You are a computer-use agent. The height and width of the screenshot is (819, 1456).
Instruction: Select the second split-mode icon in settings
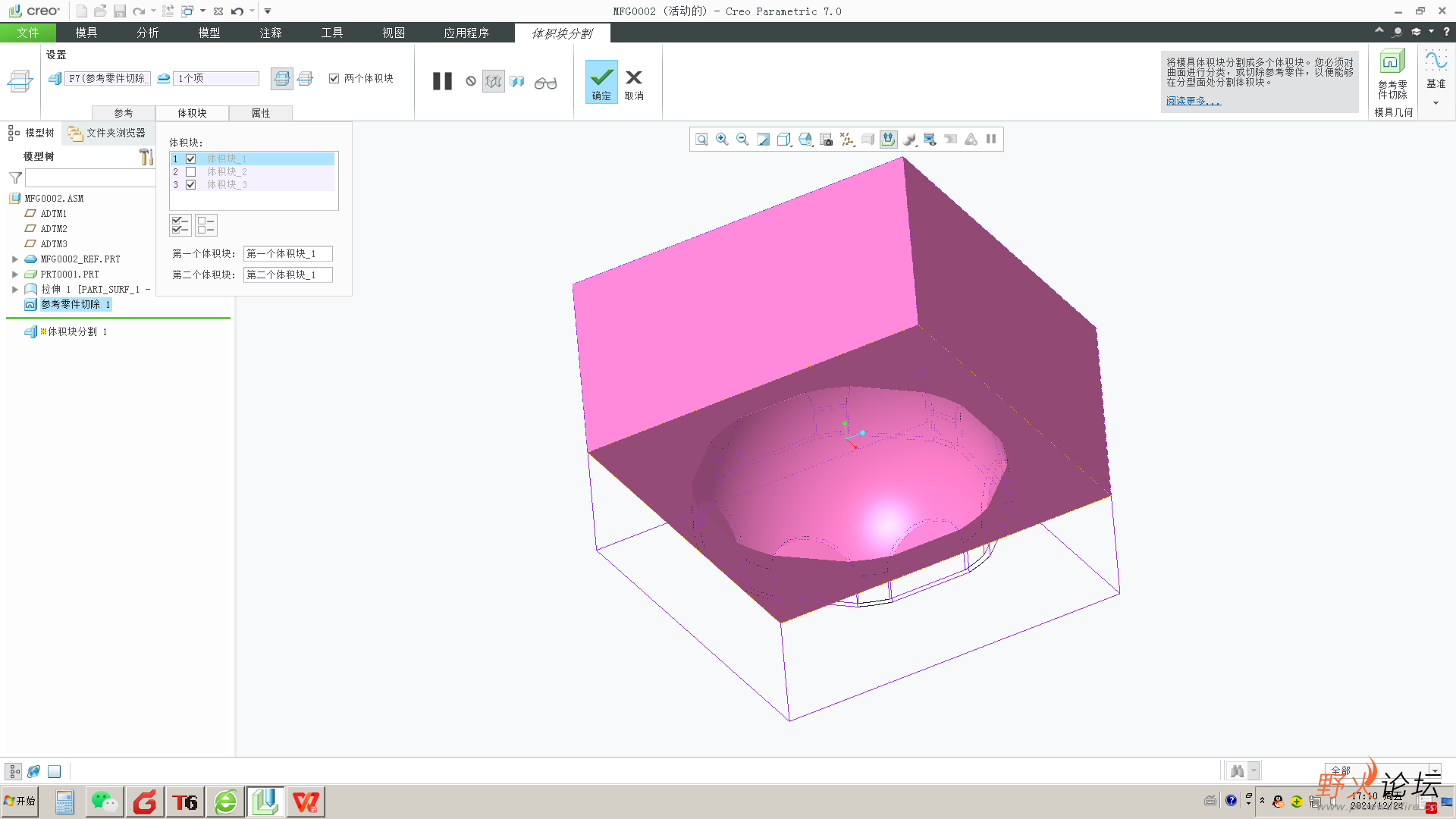pos(306,78)
